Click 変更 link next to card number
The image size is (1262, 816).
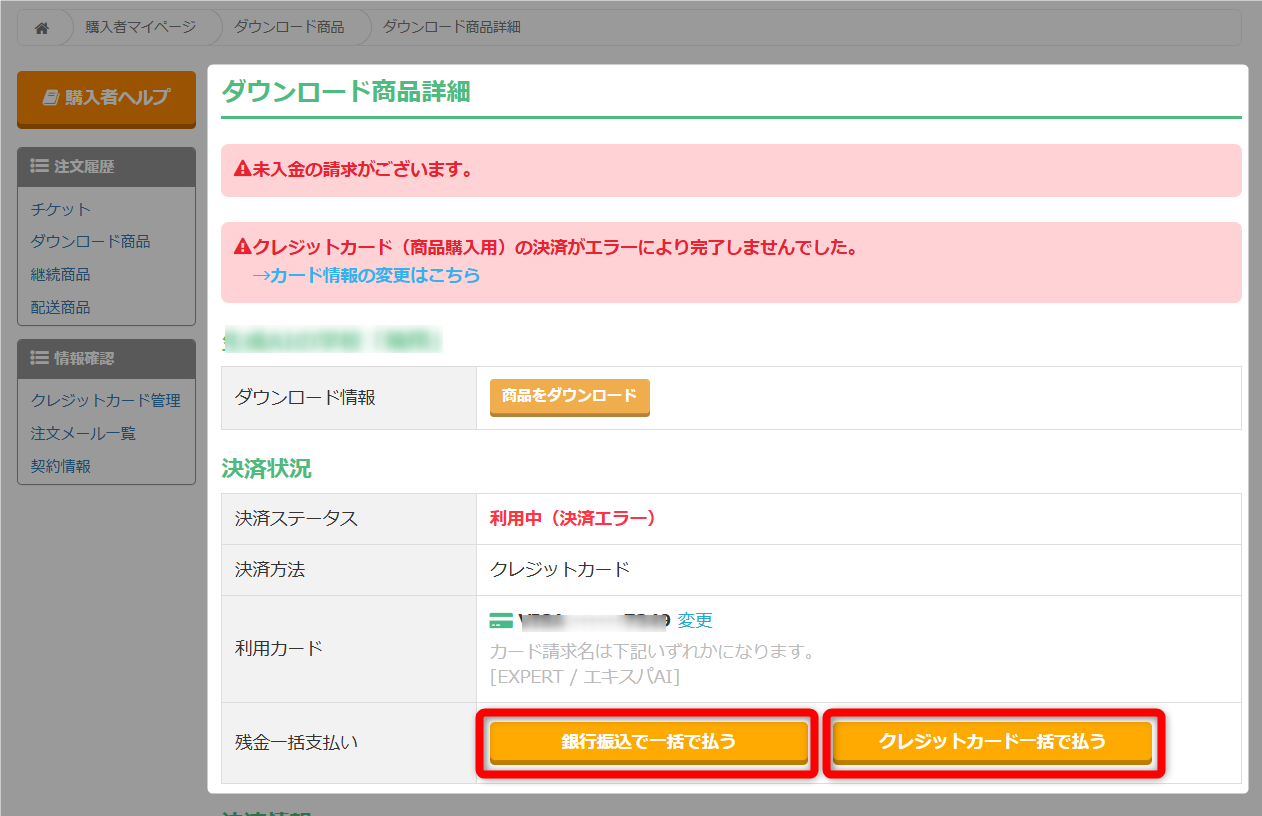(695, 621)
